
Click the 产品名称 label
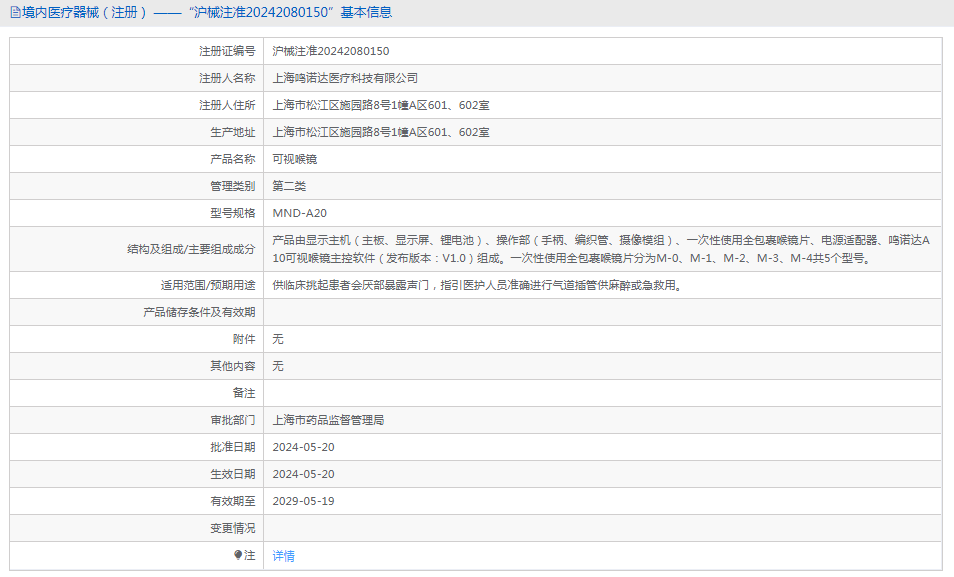tap(232, 159)
